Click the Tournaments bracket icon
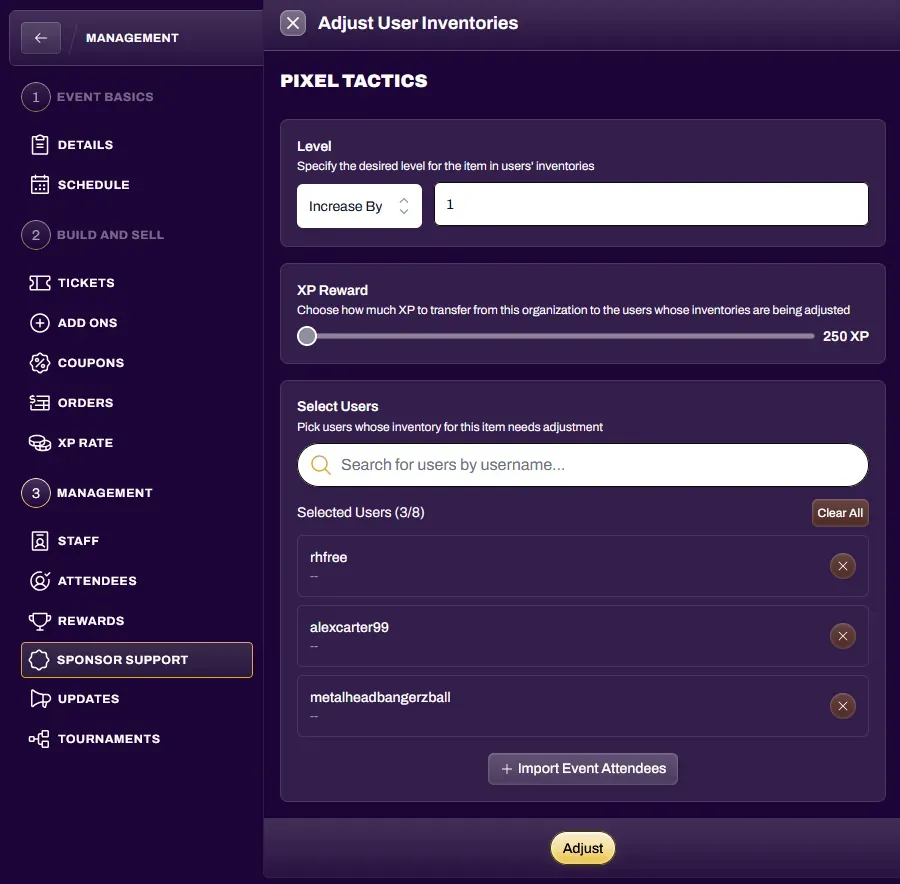This screenshot has height=884, width=900. pos(39,739)
